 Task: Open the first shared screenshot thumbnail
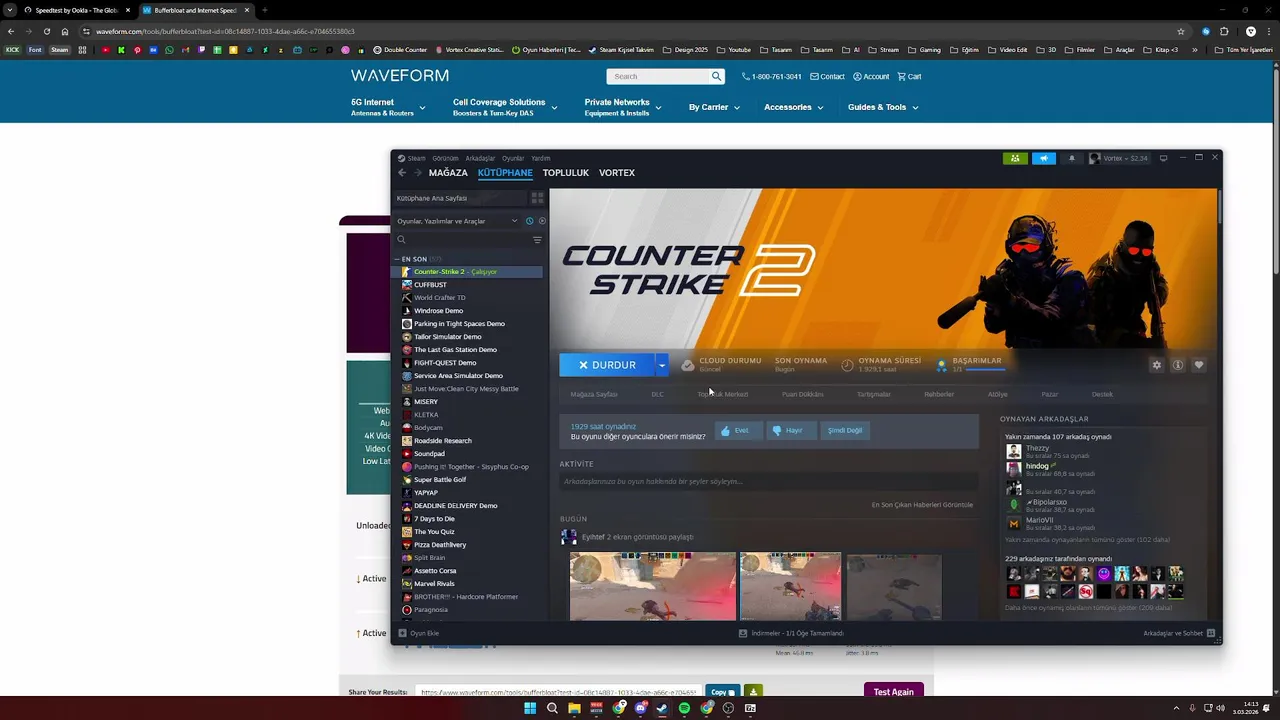pos(652,586)
